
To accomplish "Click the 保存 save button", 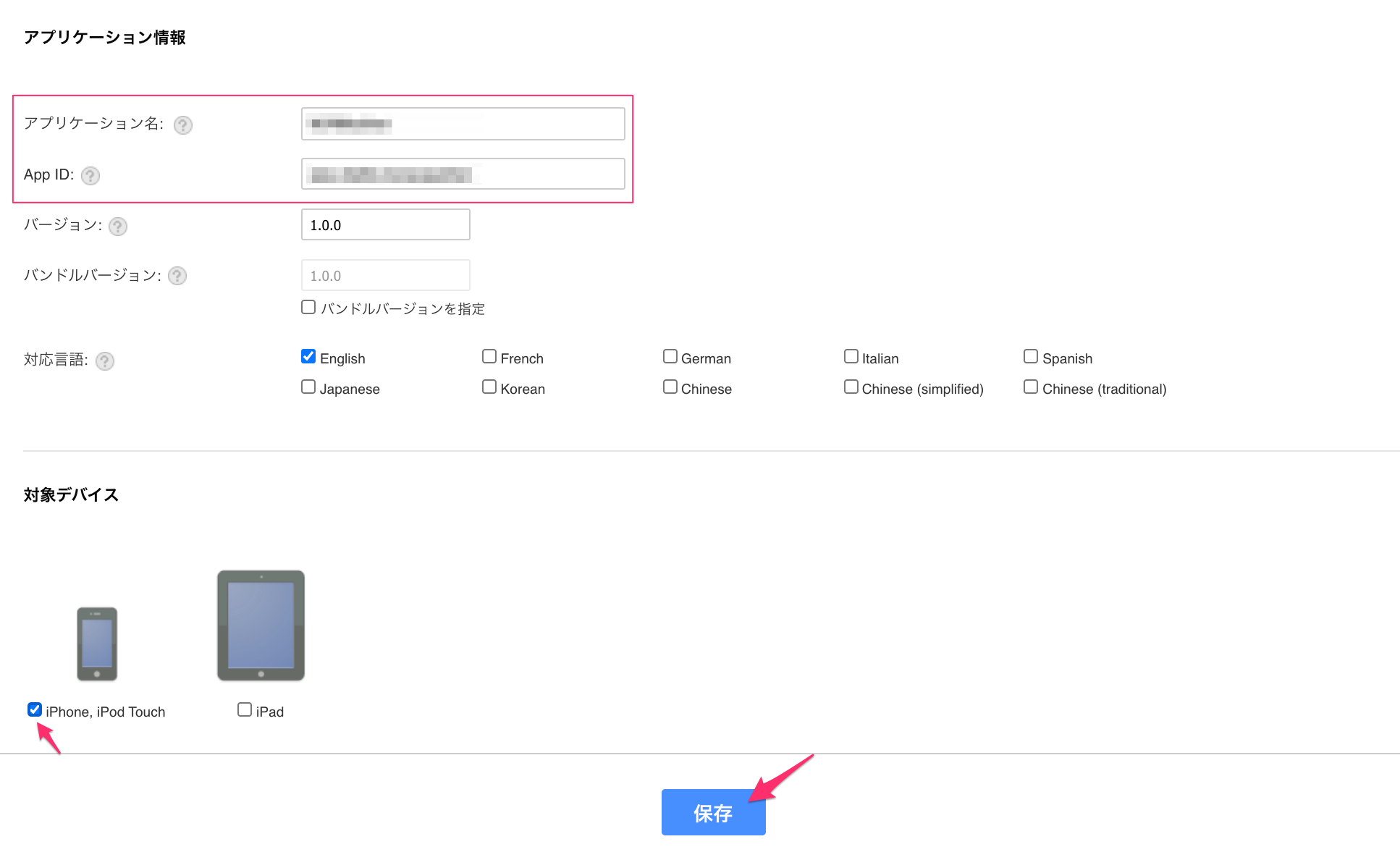I will coord(713,812).
